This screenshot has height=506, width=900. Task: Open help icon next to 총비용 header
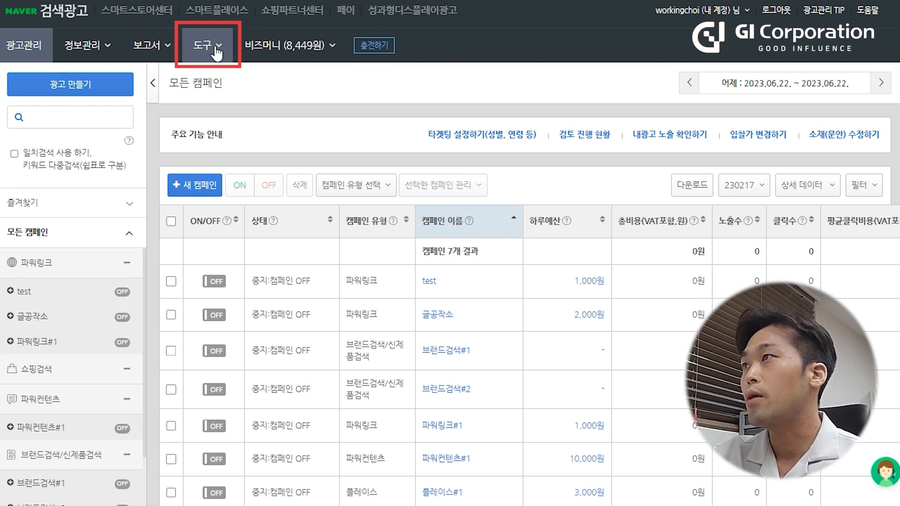pos(694,221)
